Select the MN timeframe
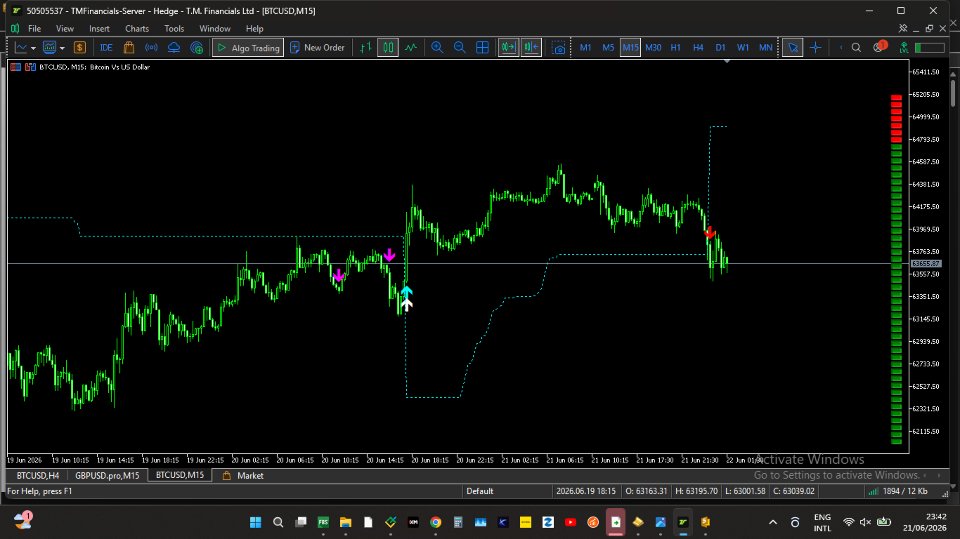 765,47
